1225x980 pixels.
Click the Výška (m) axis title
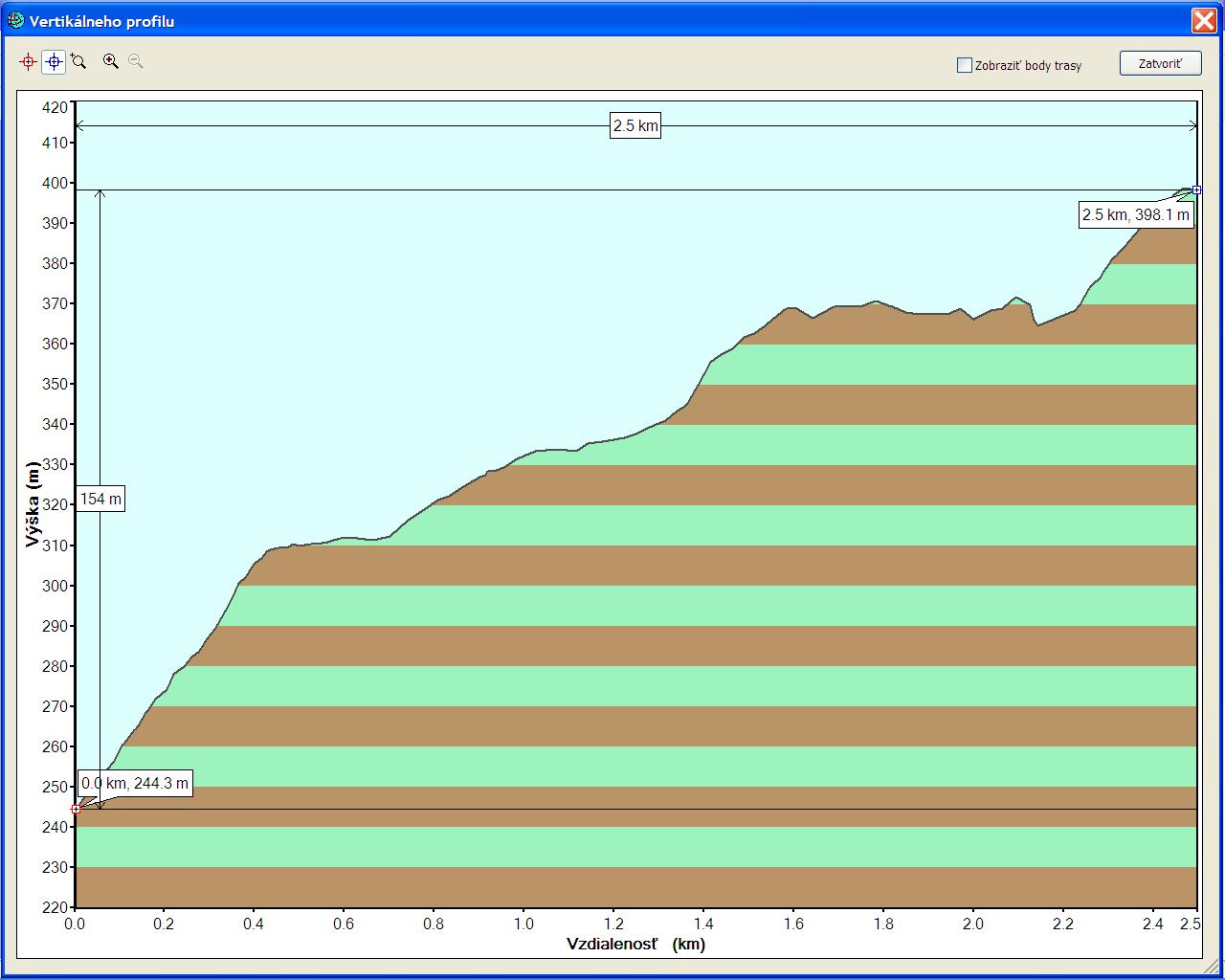[33, 504]
